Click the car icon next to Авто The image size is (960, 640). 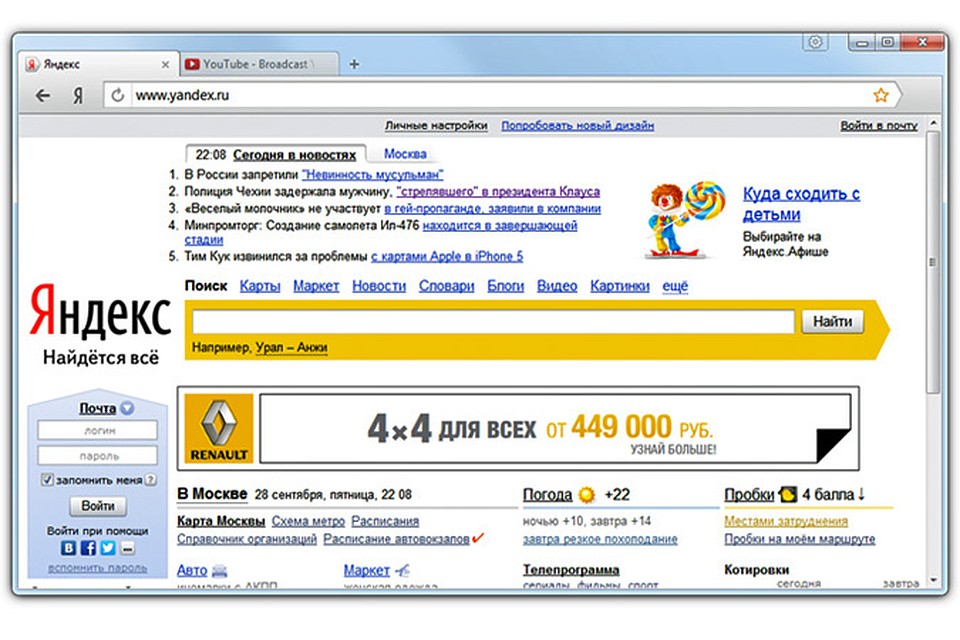219,571
